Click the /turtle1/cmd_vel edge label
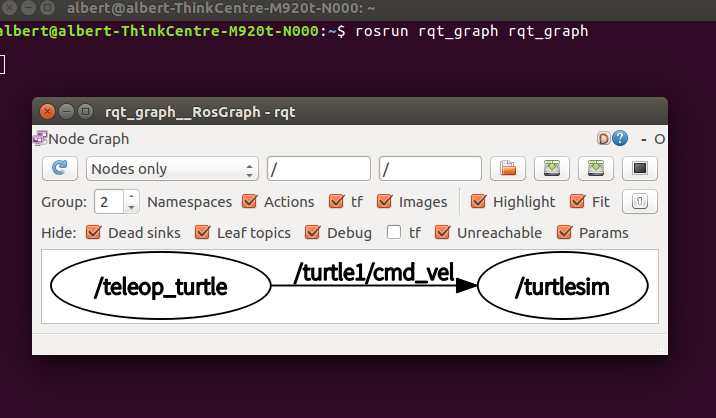The image size is (716, 418). coord(374,273)
